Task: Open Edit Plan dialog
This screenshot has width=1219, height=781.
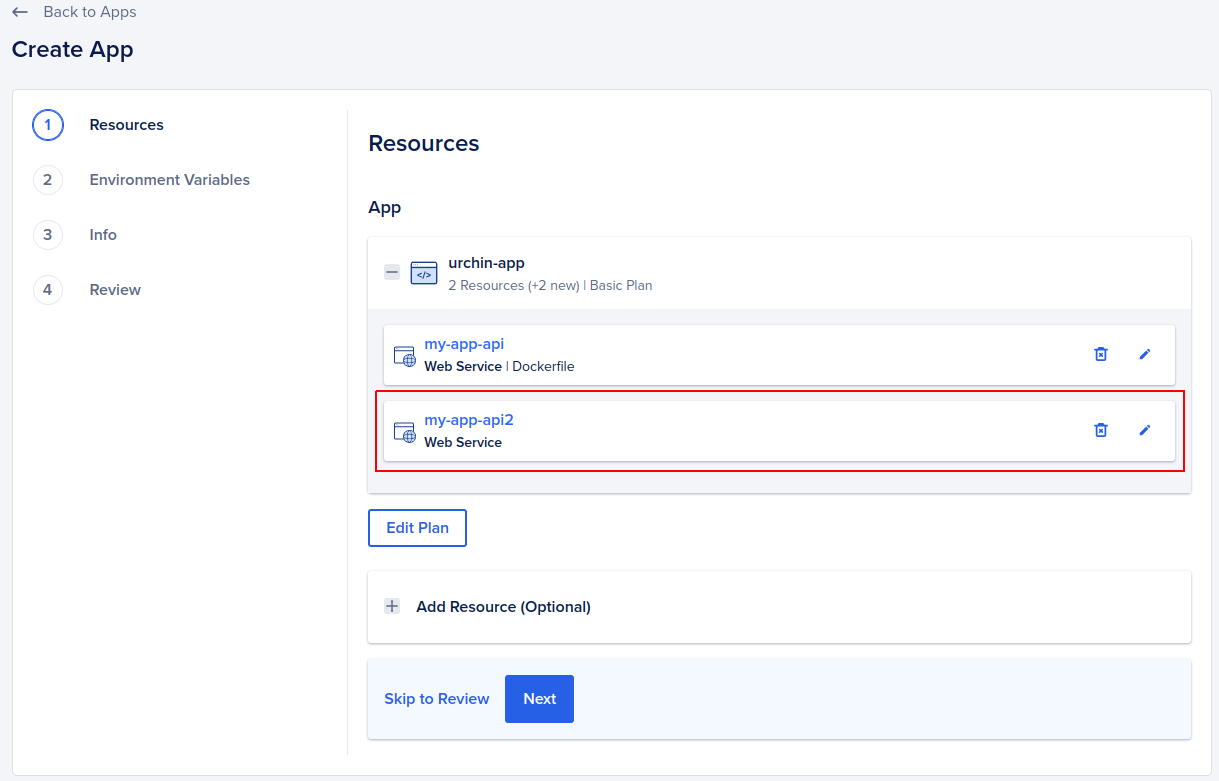Action: (x=417, y=527)
